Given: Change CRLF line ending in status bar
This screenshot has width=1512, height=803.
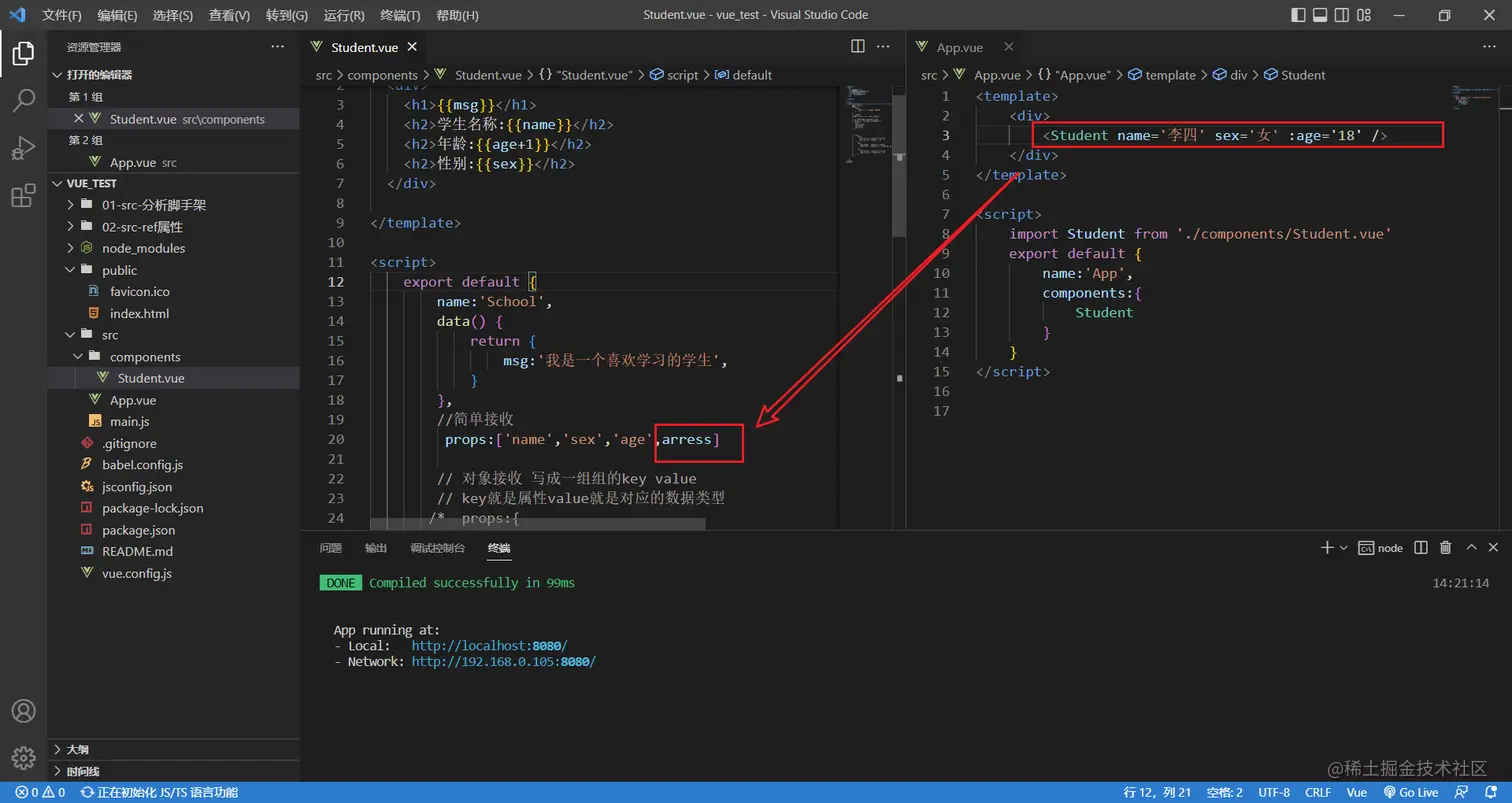Looking at the screenshot, I should 1318,792.
